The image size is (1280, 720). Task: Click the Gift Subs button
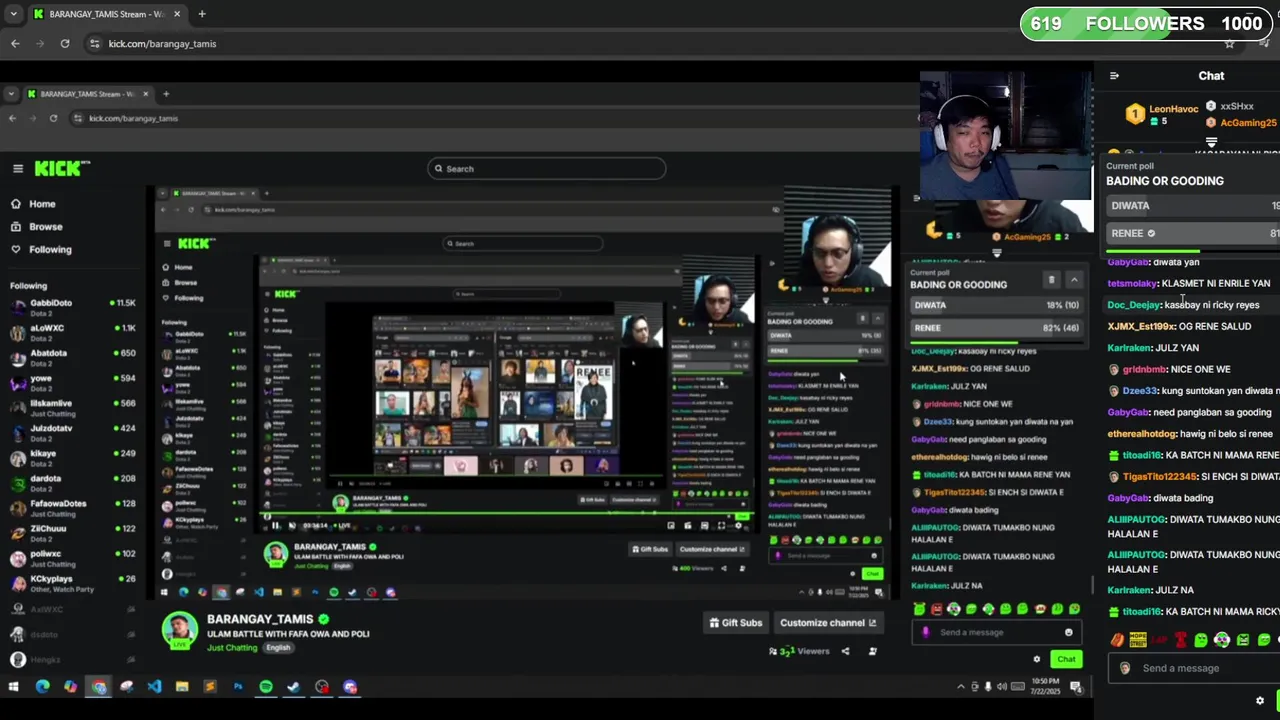pos(736,623)
